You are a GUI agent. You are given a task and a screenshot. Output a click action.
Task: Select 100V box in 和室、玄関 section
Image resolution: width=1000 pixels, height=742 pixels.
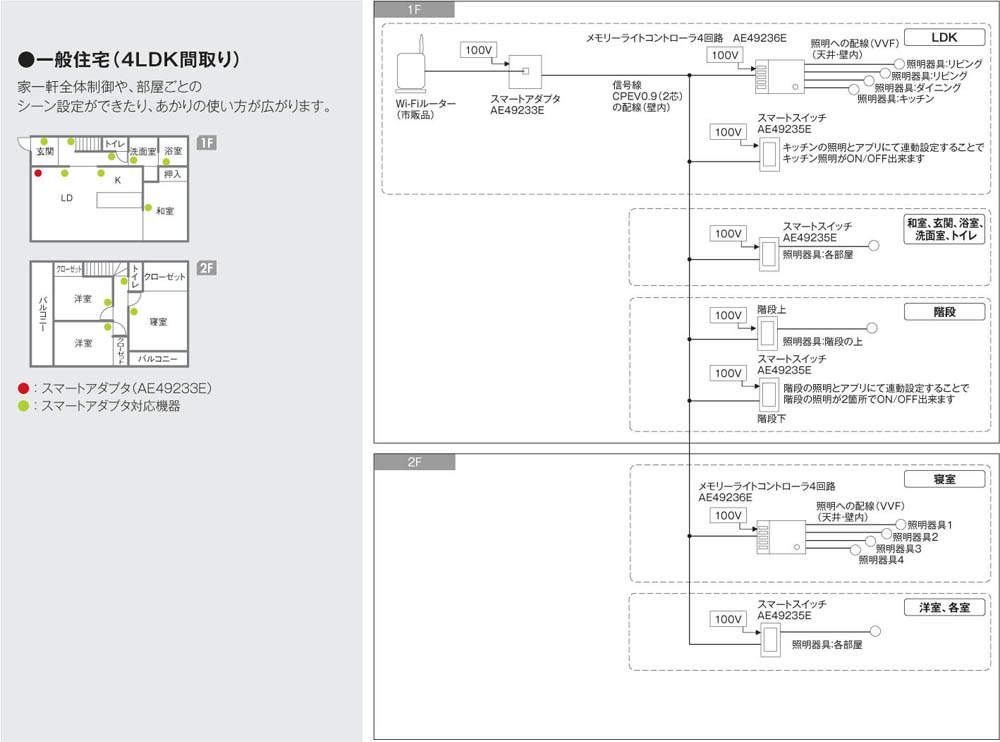728,234
